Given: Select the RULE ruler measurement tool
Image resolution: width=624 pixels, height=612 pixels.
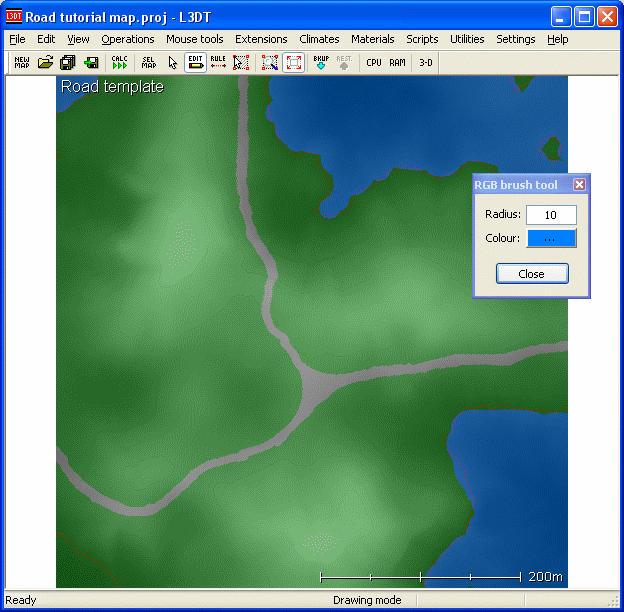Looking at the screenshot, I should tap(218, 62).
